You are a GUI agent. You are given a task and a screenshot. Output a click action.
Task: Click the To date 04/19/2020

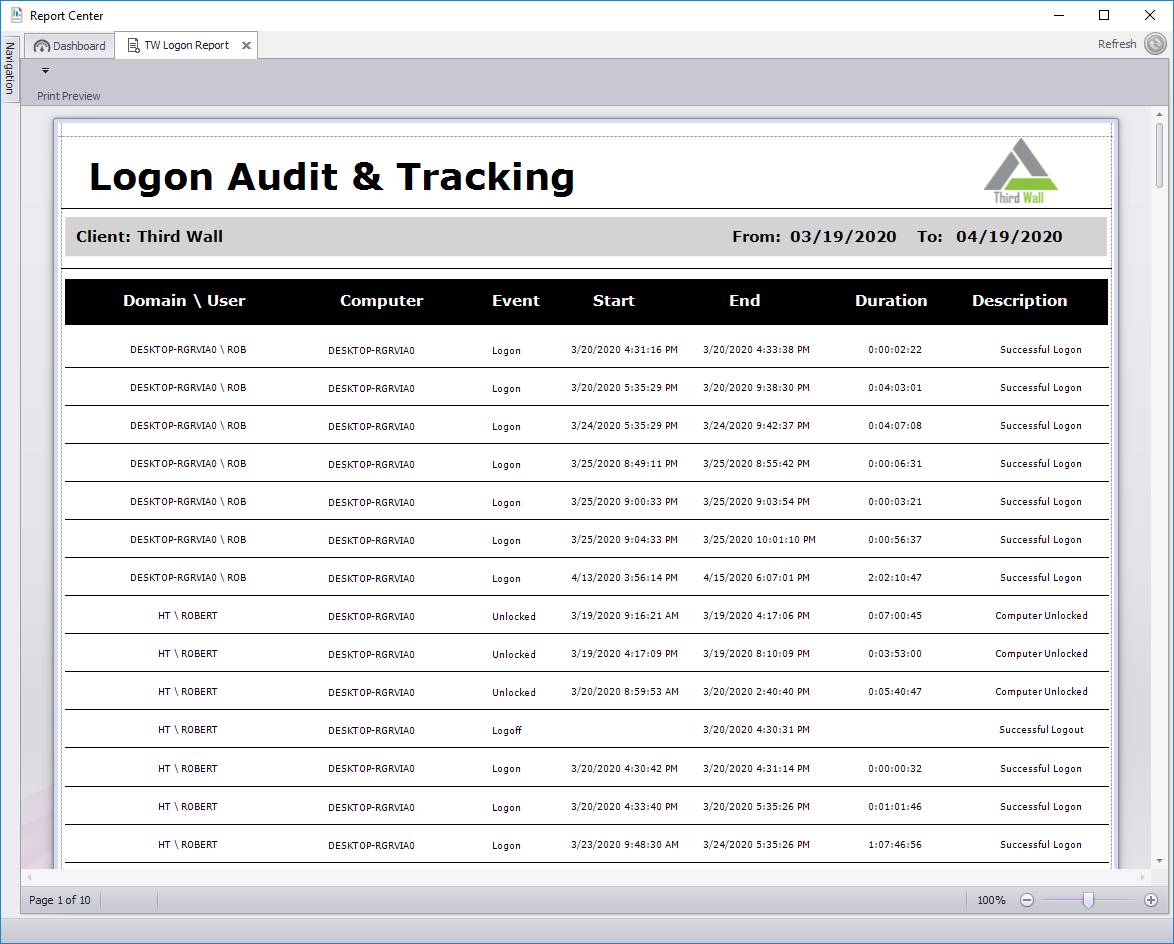point(1009,237)
